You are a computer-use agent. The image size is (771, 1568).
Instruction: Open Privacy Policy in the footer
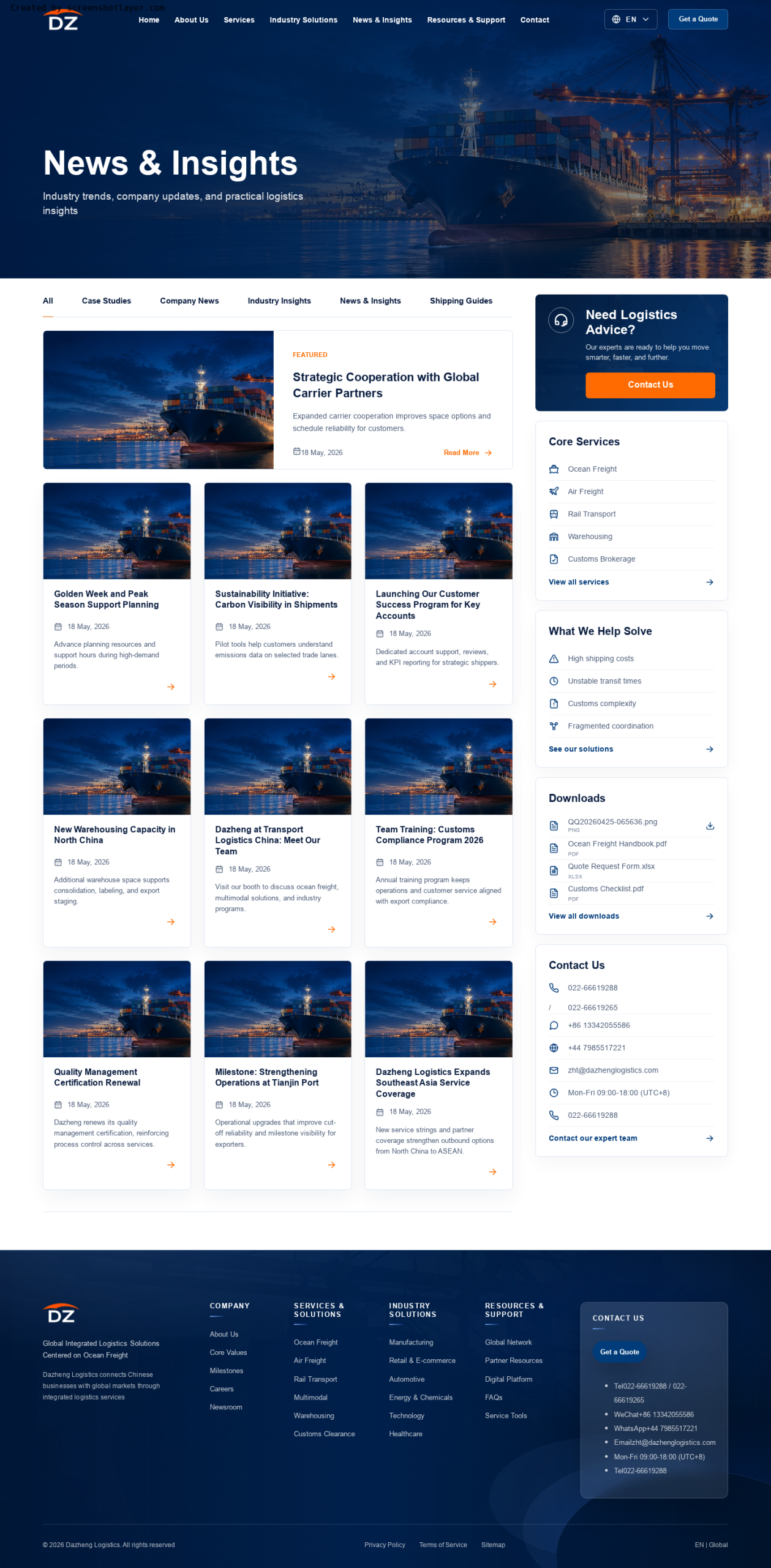(385, 1545)
